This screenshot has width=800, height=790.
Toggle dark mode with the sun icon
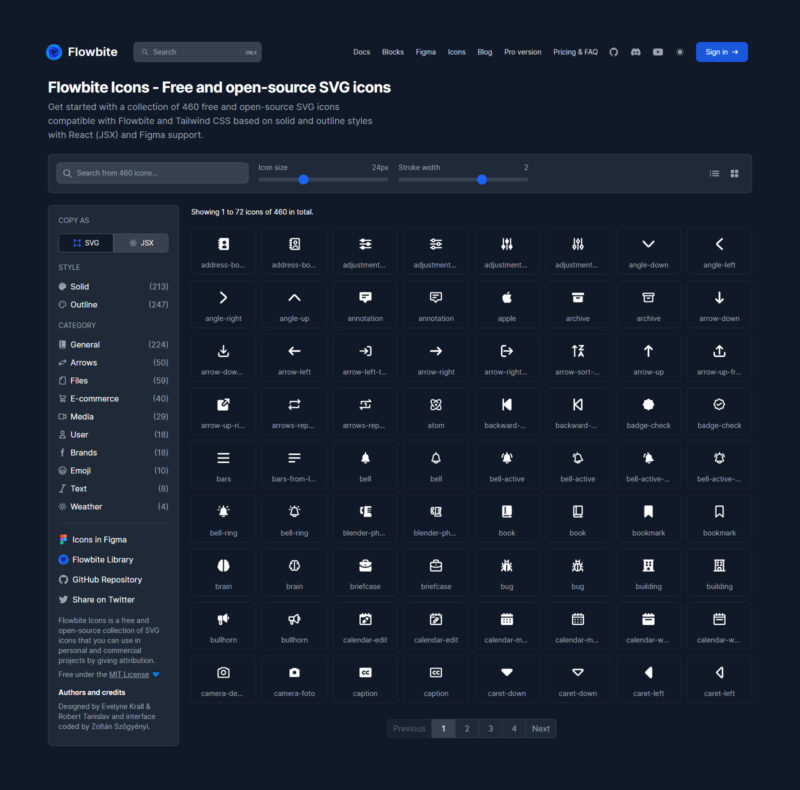(678, 52)
